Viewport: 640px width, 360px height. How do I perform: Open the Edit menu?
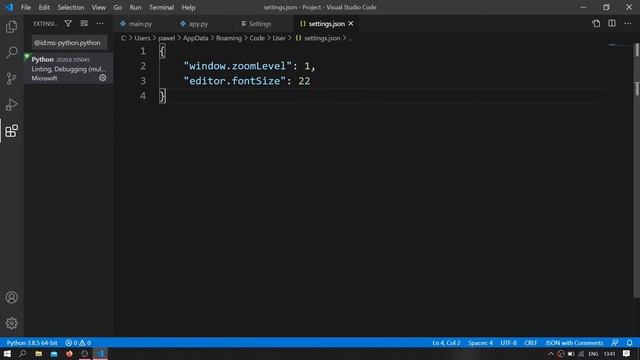tap(44, 7)
